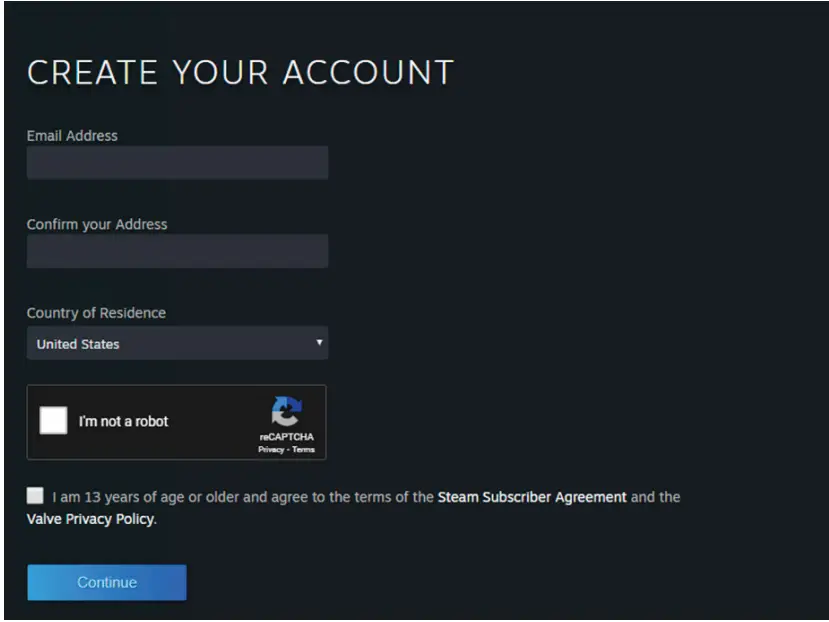Click the dropdown arrow on country selector
Viewport: 829px width, 622px height.
pos(319,342)
